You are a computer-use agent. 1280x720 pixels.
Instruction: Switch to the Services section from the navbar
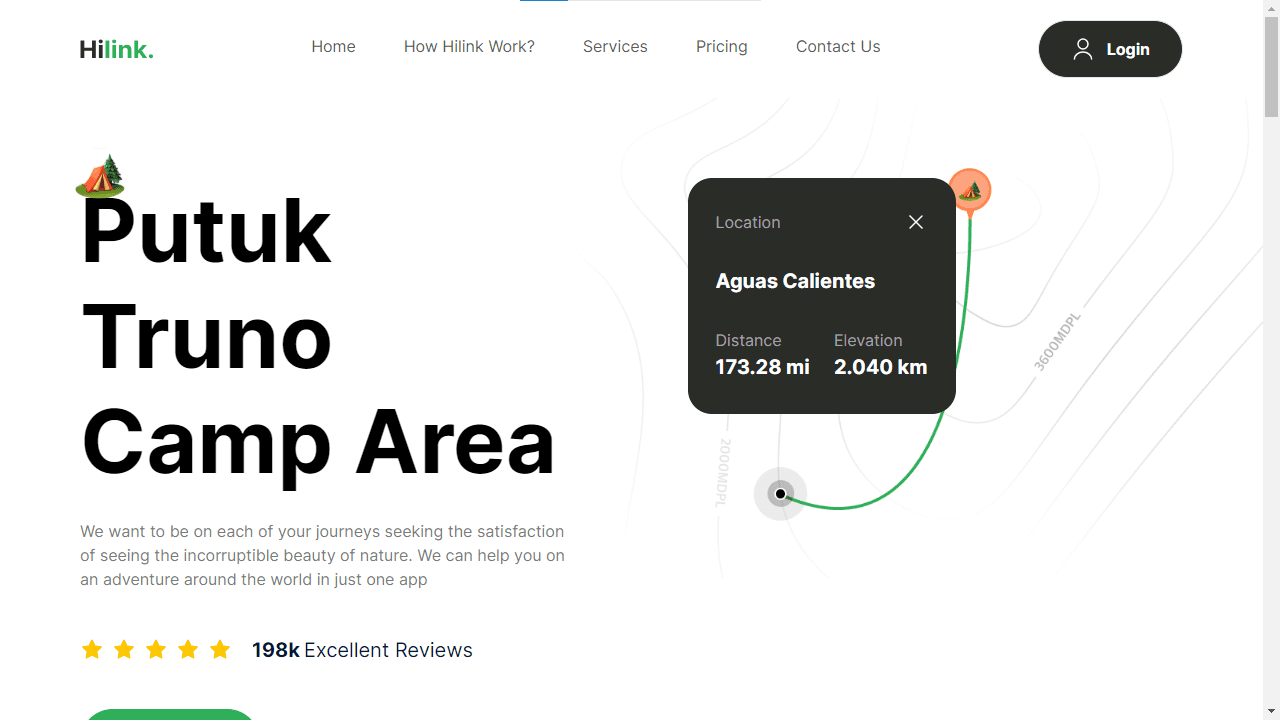[x=615, y=46]
